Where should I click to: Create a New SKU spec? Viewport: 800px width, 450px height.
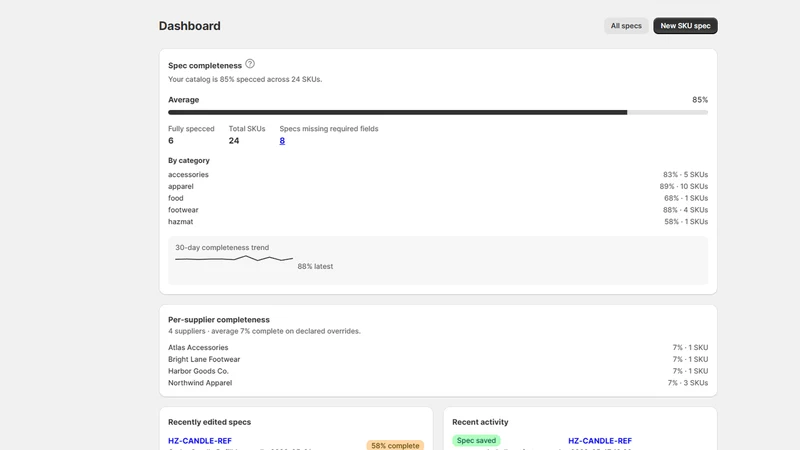(685, 26)
